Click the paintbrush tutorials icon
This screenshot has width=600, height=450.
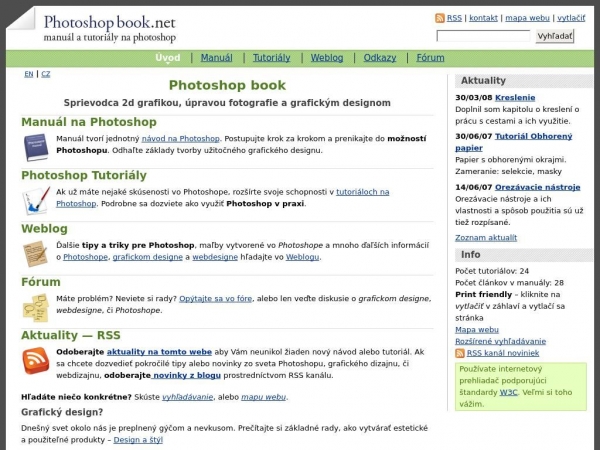point(36,200)
